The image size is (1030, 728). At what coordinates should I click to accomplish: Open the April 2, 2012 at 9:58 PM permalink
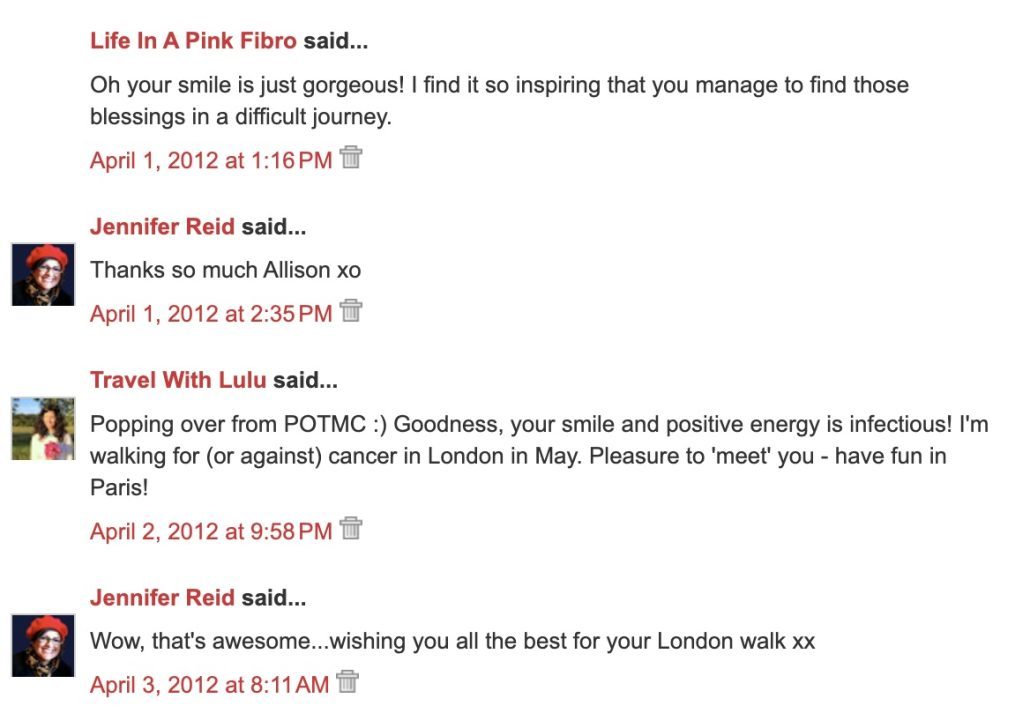tap(211, 531)
